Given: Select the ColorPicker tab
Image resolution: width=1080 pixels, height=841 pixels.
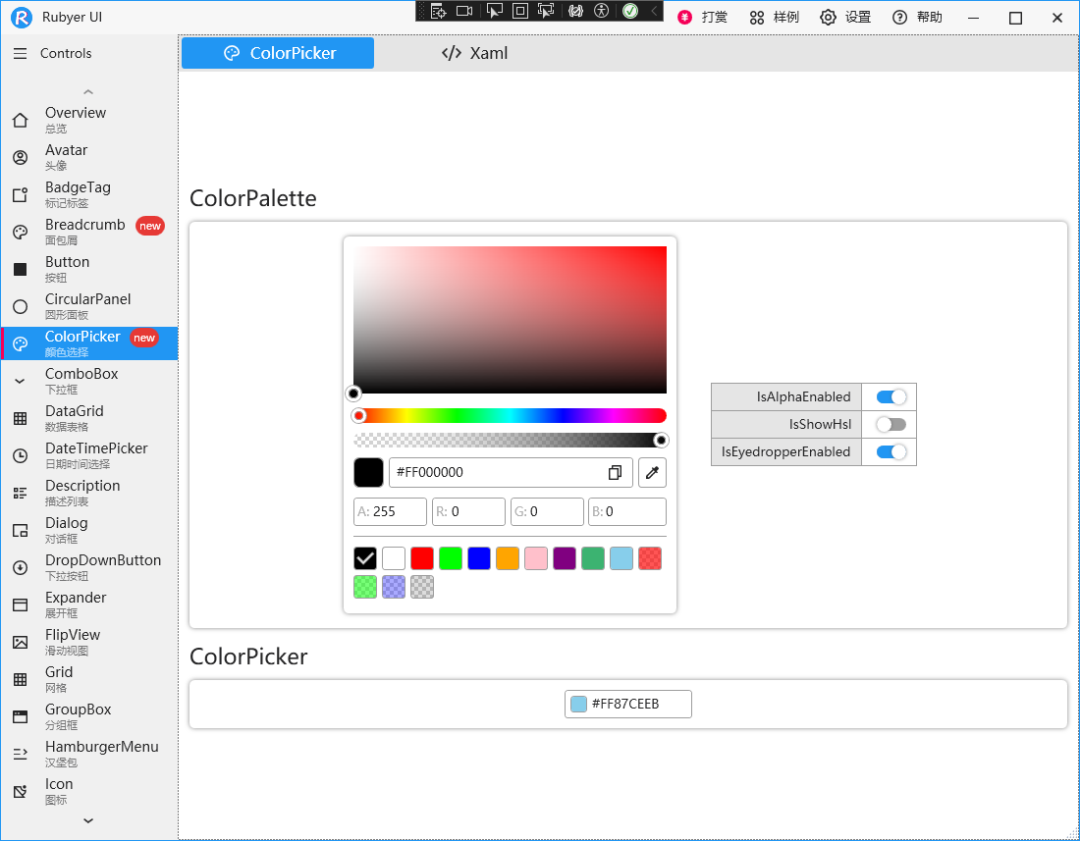Looking at the screenshot, I should coord(277,53).
